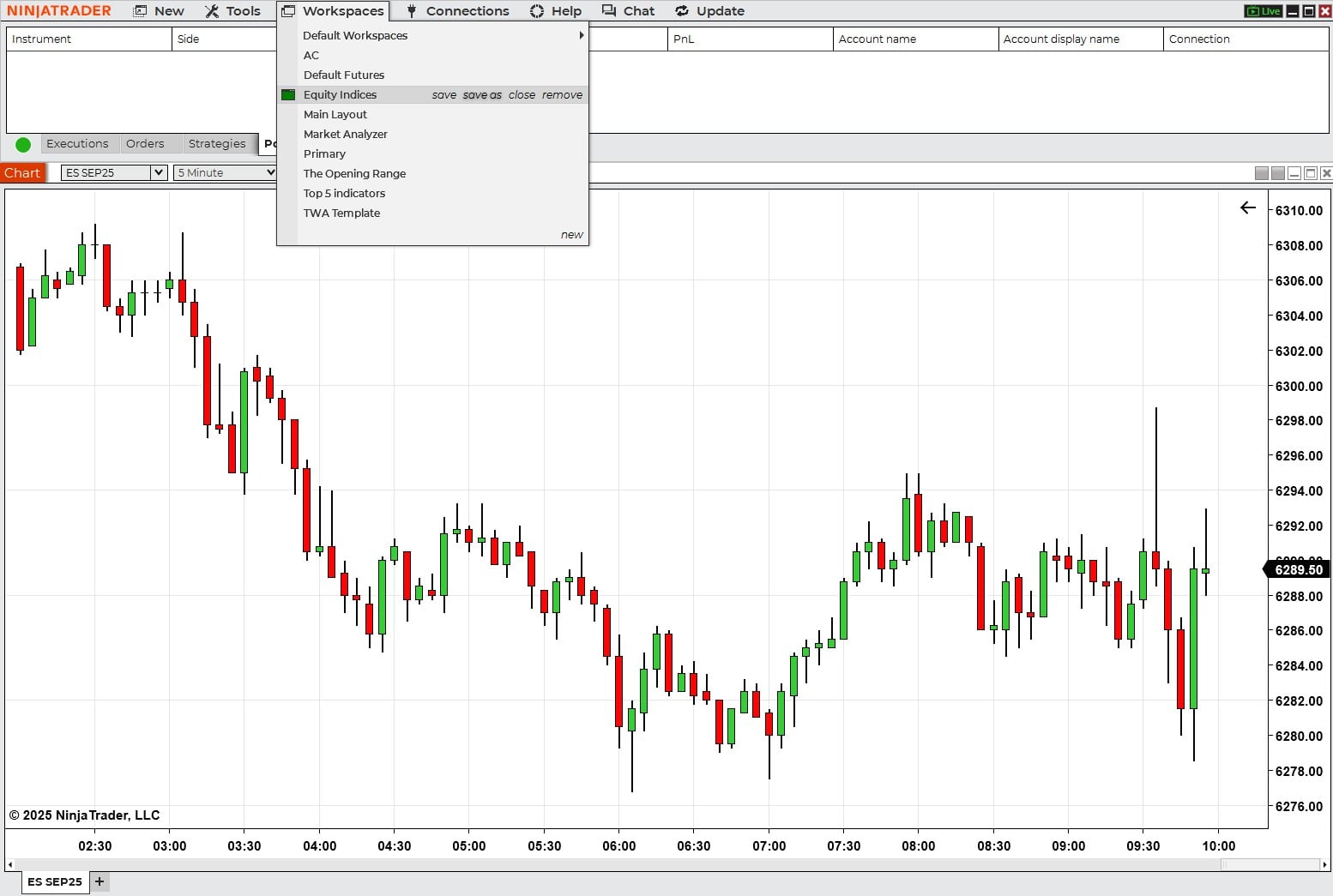The height and width of the screenshot is (896, 1333).
Task: Select the ES SEP25 chart tab
Action: (55, 881)
